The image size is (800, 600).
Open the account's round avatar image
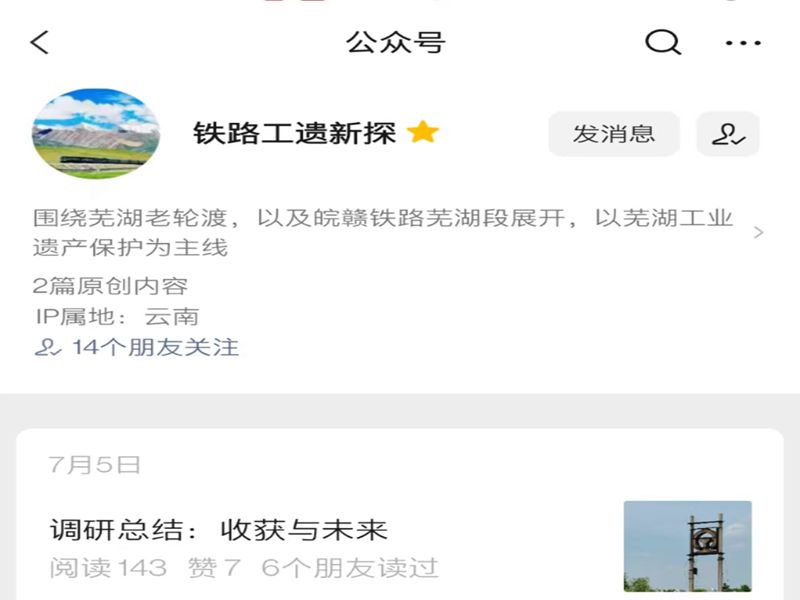[96, 134]
